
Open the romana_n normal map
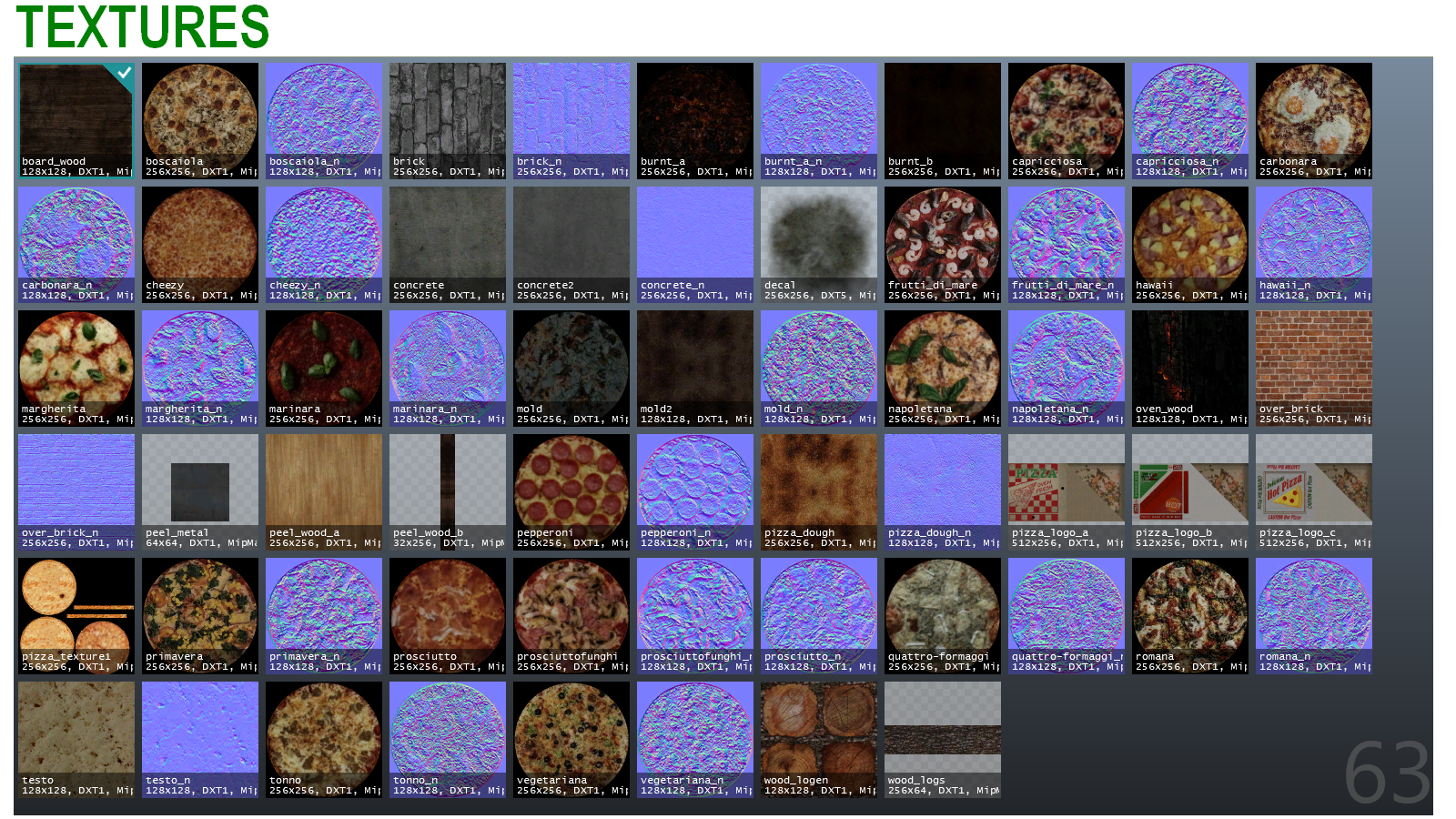(x=1314, y=616)
